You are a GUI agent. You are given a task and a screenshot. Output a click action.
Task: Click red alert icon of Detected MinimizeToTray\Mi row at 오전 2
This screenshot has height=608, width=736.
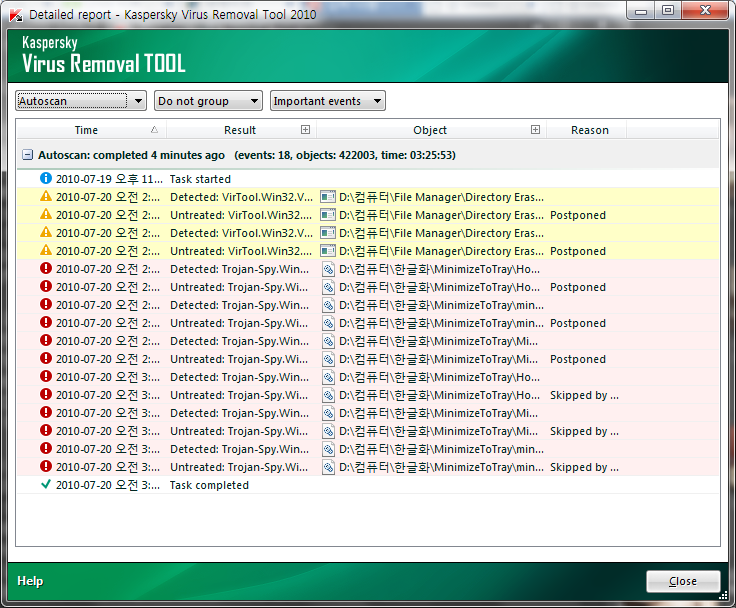pos(46,340)
